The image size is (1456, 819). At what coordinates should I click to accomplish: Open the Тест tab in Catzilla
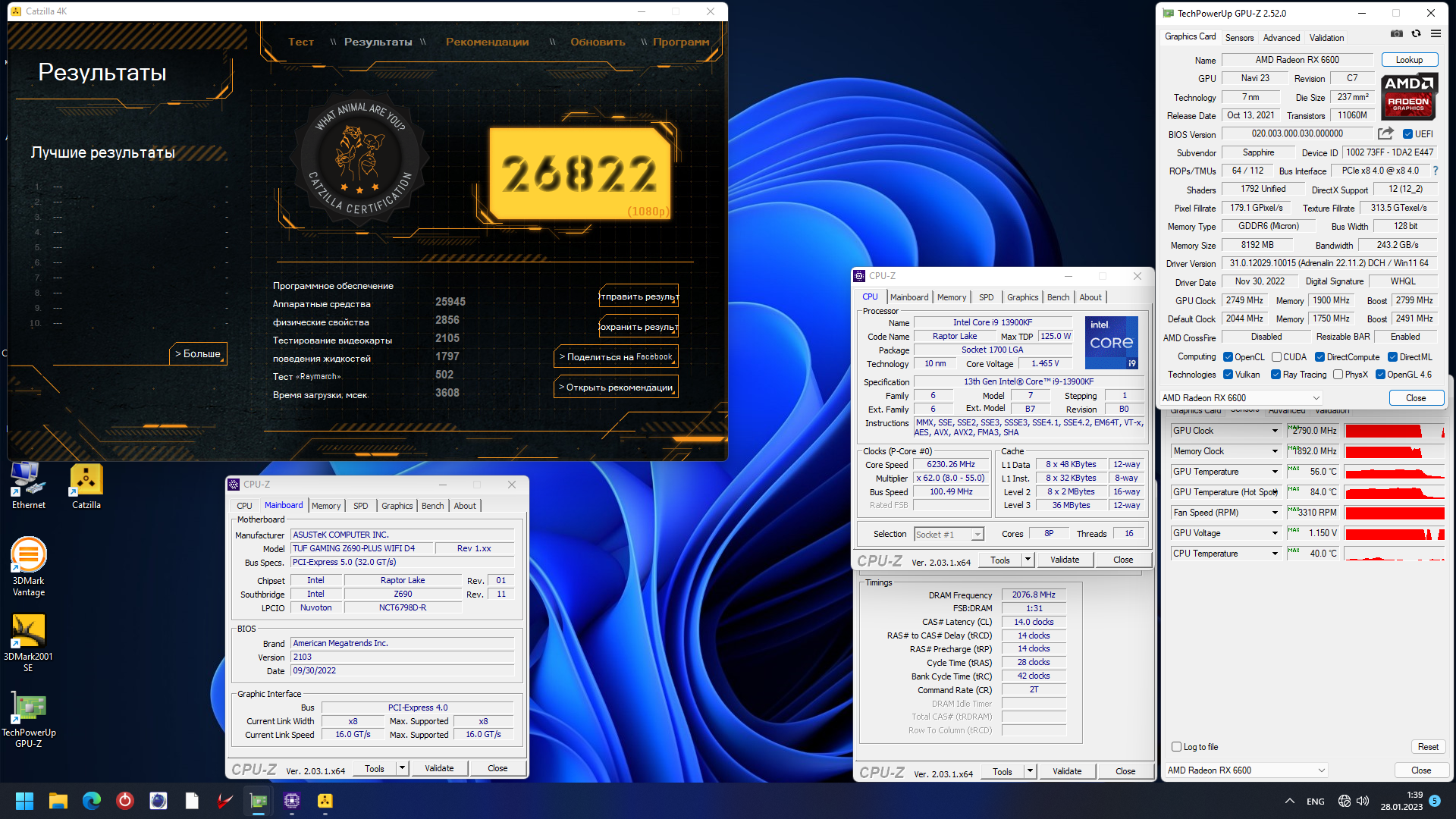pos(301,42)
